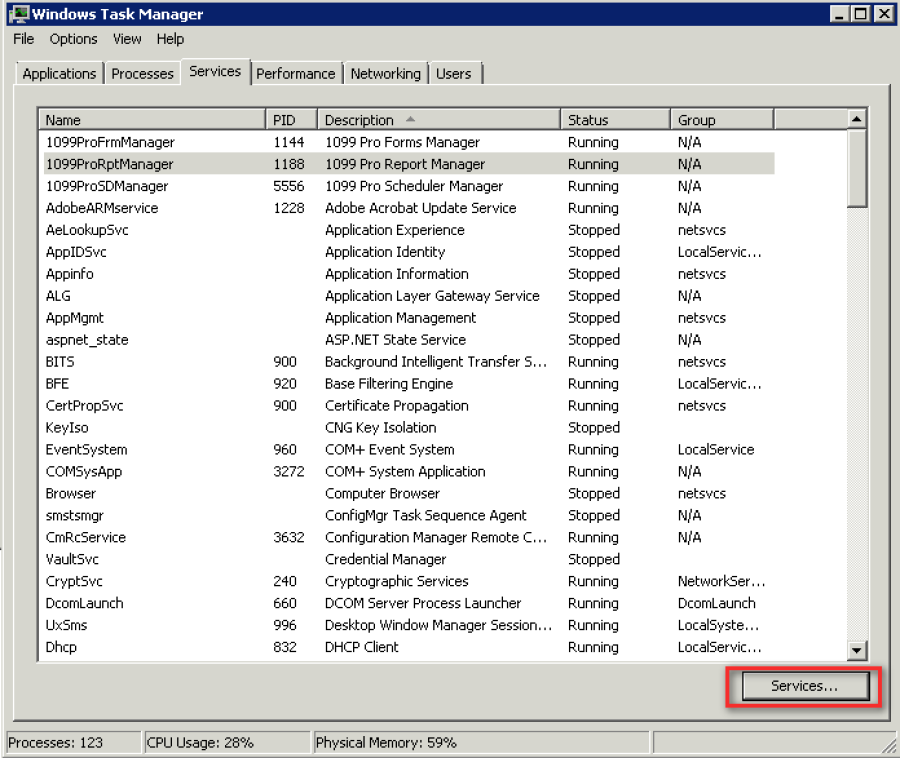Click the scrollbar up arrow
This screenshot has height=758, width=900.
[856, 119]
